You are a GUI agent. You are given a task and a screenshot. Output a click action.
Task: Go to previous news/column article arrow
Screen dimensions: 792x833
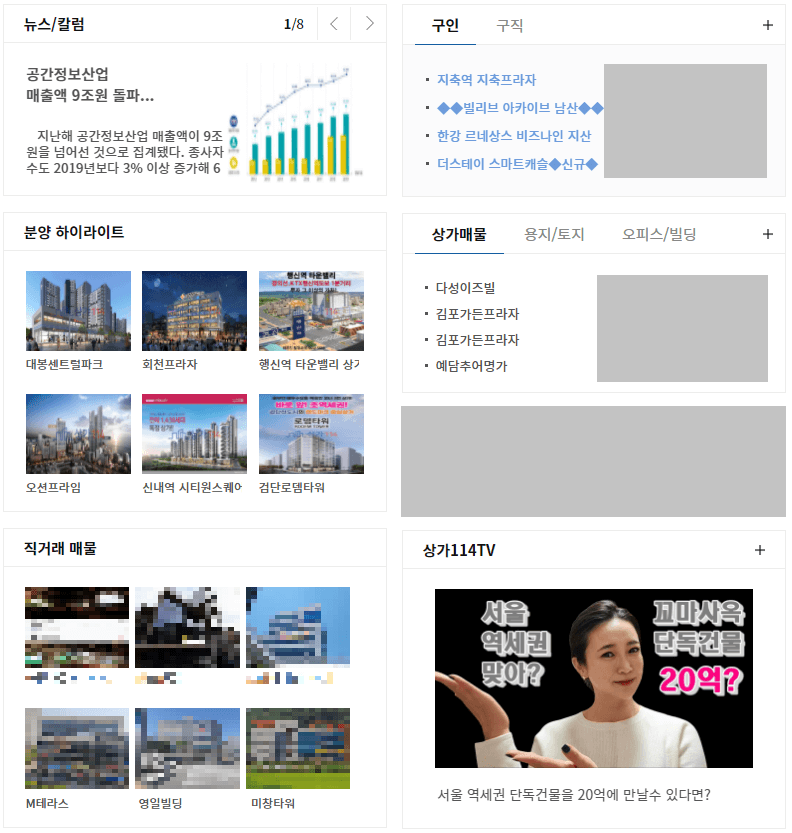coord(334,24)
